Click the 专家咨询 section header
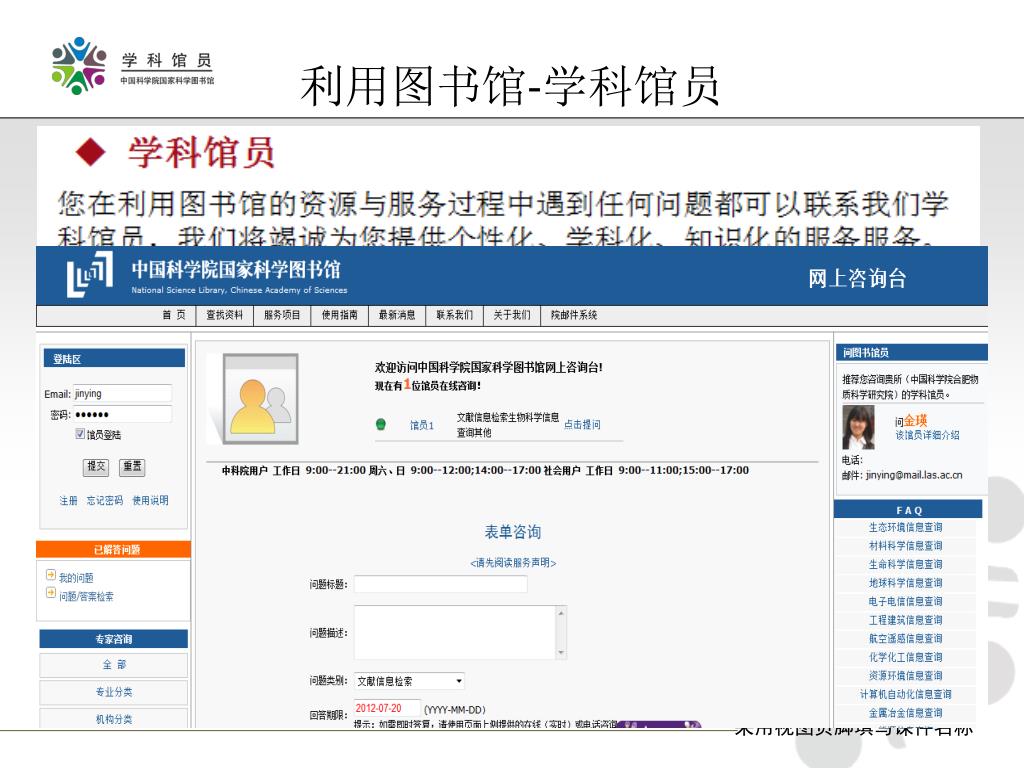Image resolution: width=1024 pixels, height=768 pixels. (x=114, y=639)
